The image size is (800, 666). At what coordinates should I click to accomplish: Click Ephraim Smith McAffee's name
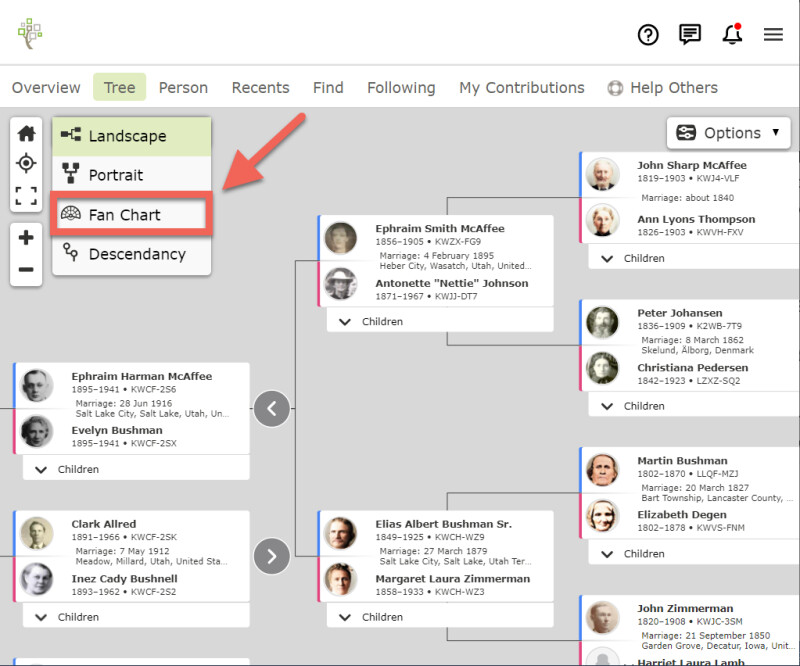coord(439,229)
